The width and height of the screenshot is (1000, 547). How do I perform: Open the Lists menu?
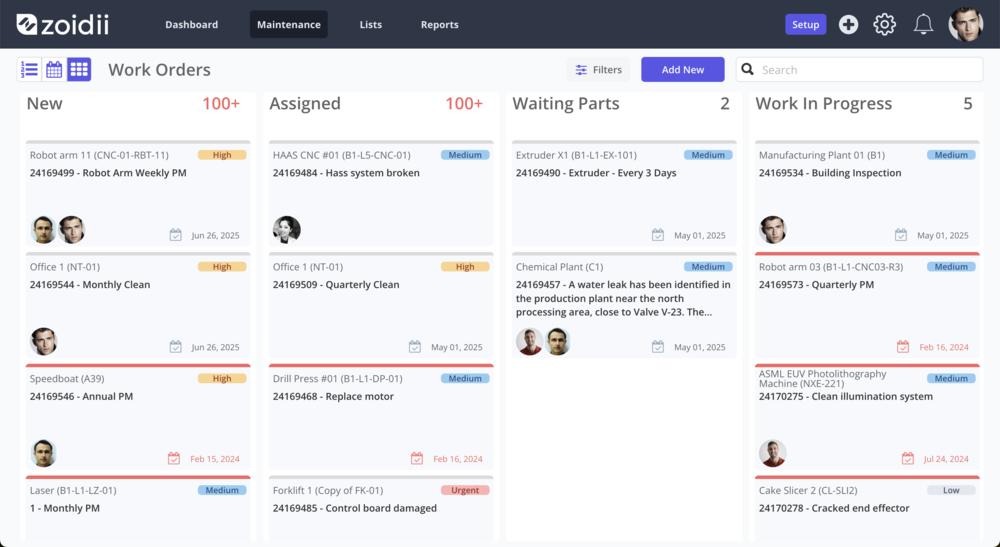[371, 24]
